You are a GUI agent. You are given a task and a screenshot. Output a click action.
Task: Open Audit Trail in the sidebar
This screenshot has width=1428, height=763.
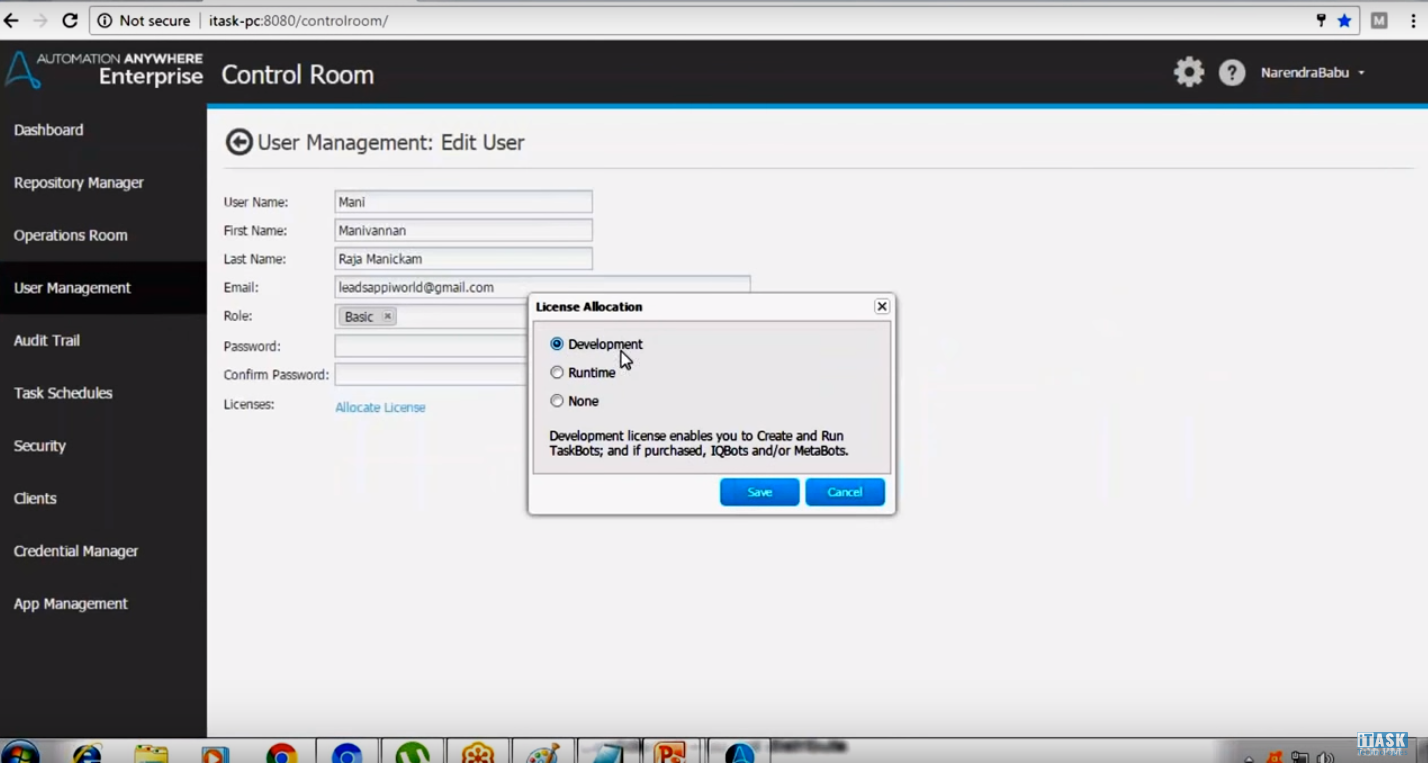click(x=47, y=341)
